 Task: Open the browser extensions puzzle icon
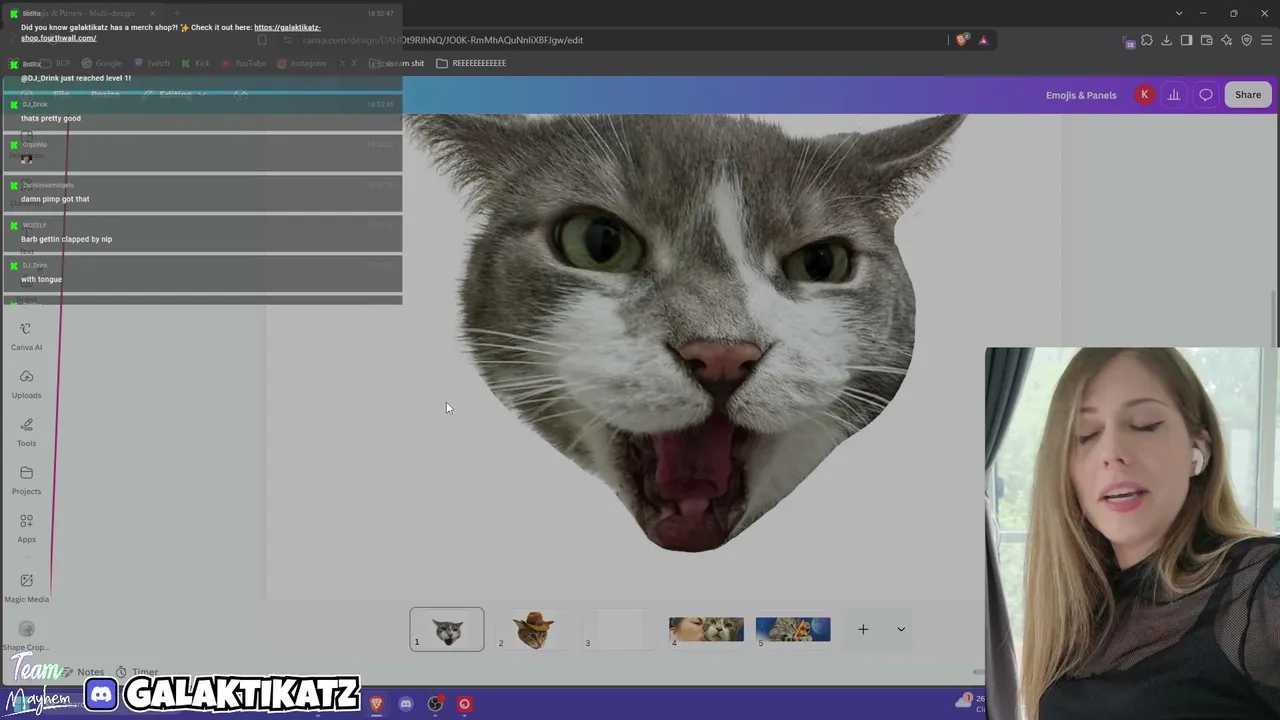click(x=1147, y=40)
